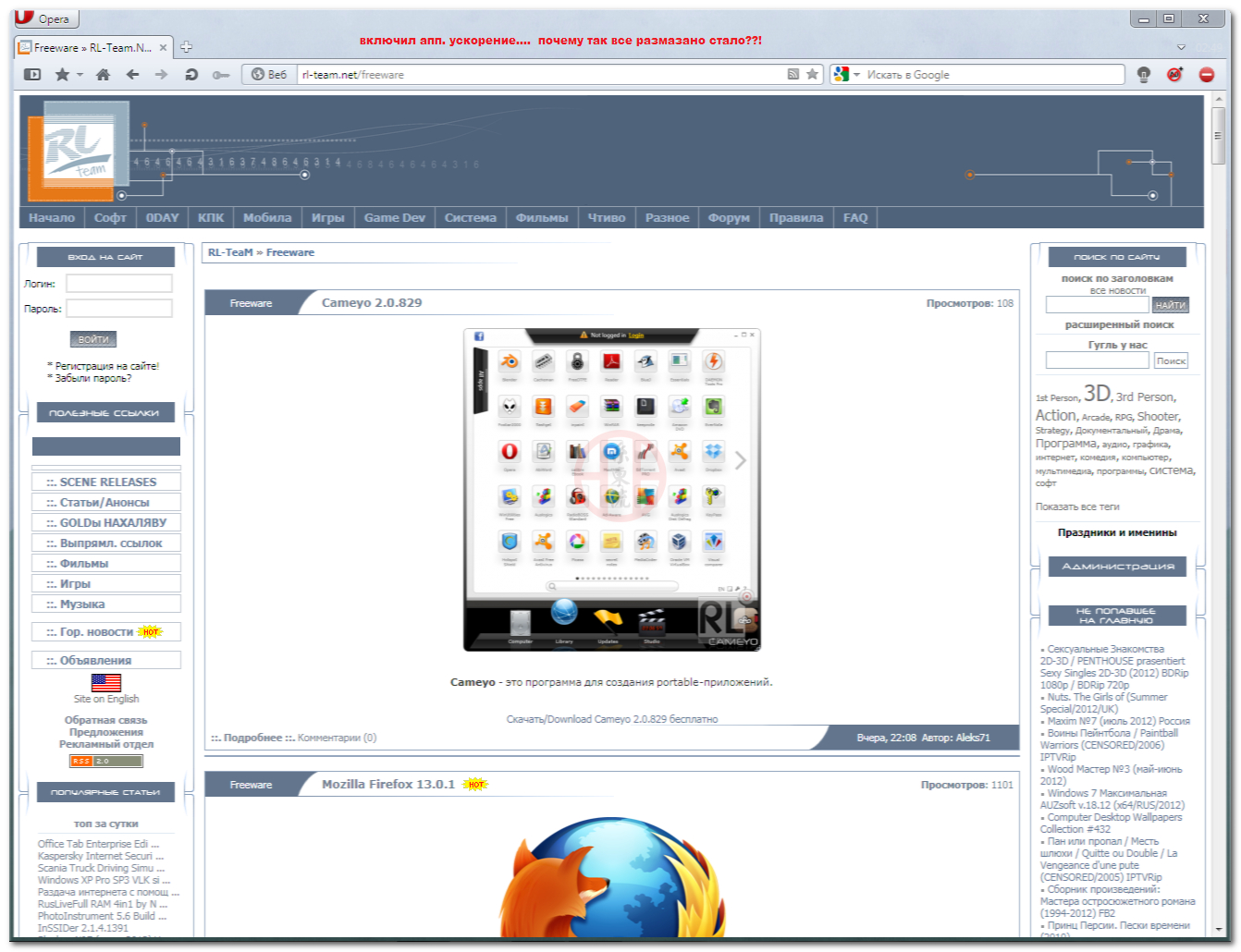Open Подробнее link under Cameyo post
The width and height of the screenshot is (1241, 952).
[252, 738]
